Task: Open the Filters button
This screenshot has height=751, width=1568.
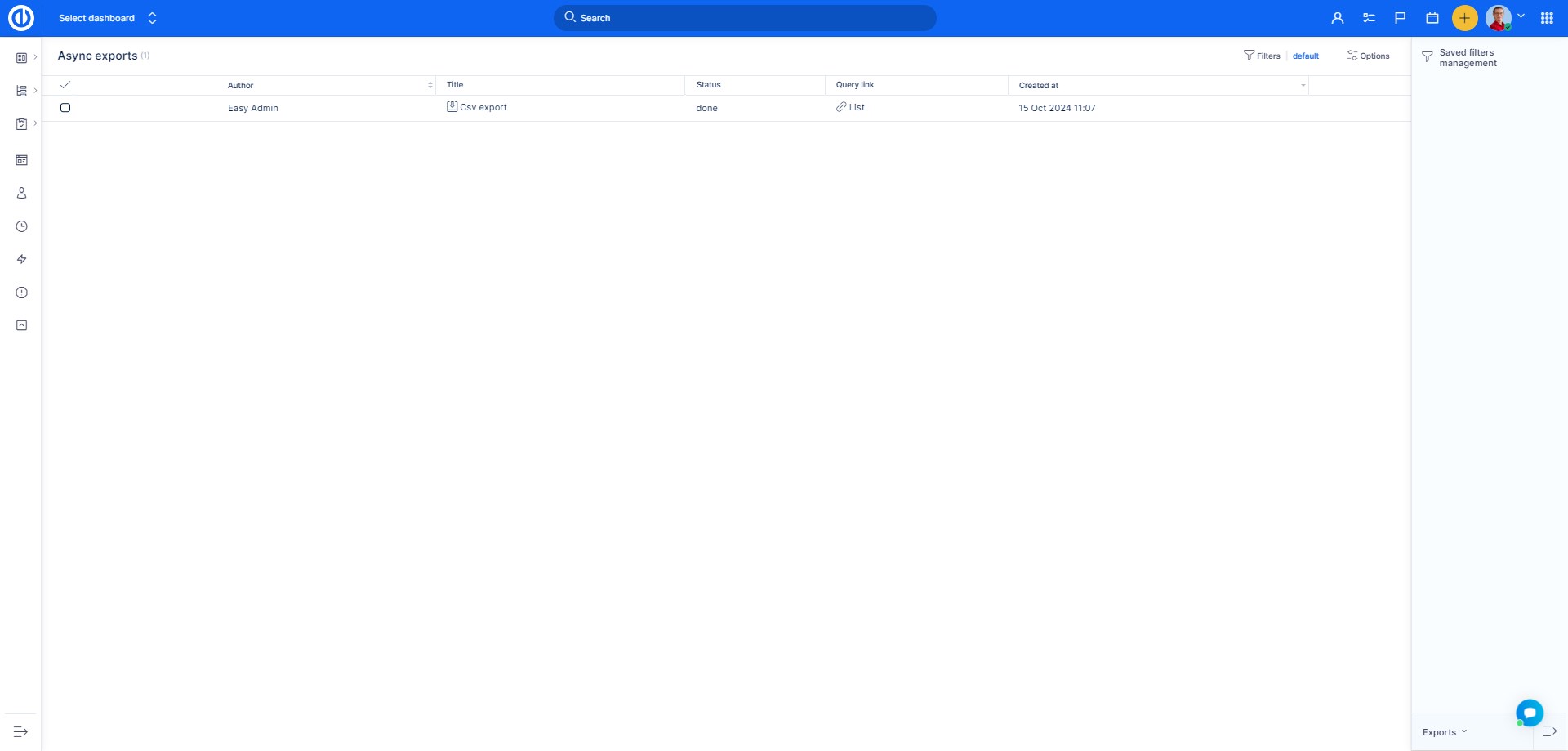Action: point(1262,56)
